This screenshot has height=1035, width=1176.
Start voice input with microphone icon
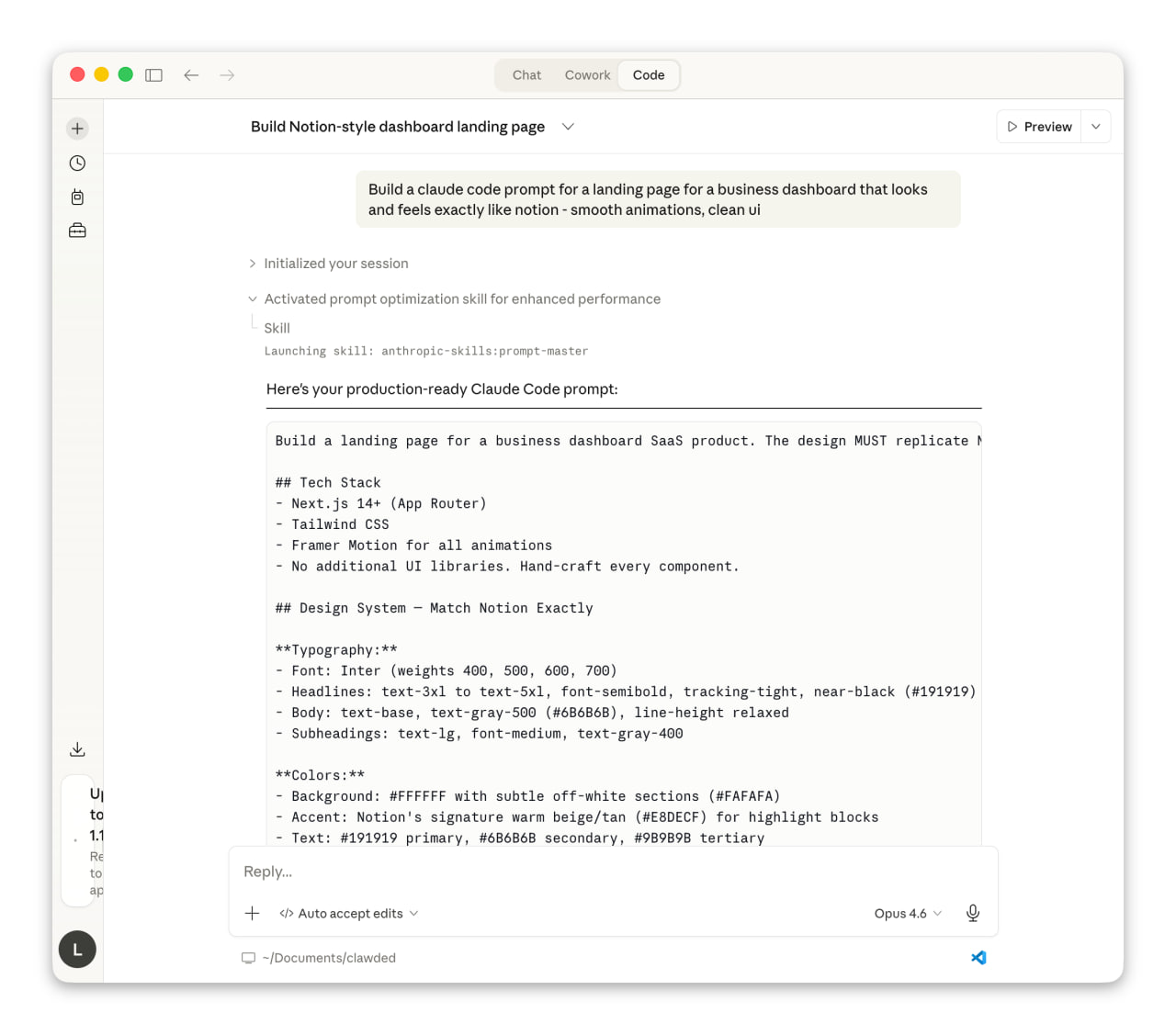tap(972, 913)
